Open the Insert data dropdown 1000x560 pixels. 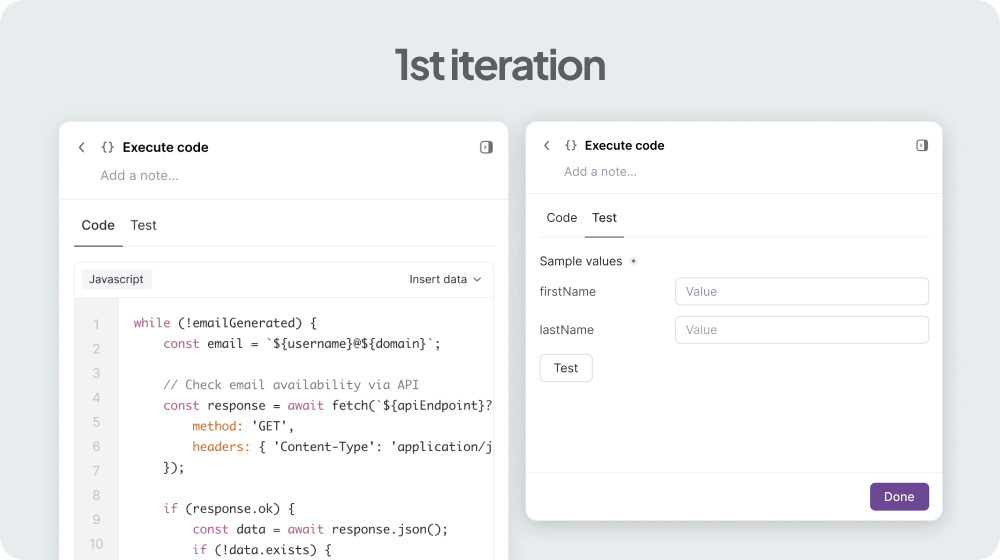(445, 279)
